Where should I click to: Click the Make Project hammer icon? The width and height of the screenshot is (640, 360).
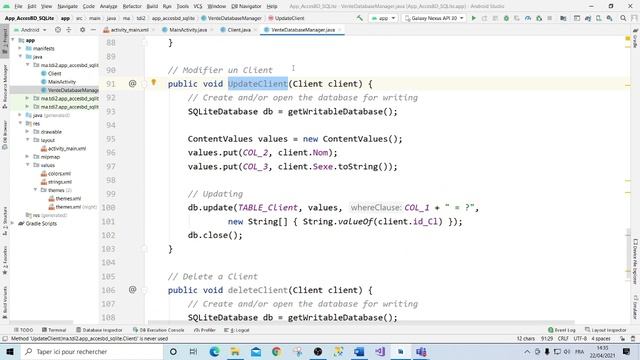tap(360, 18)
